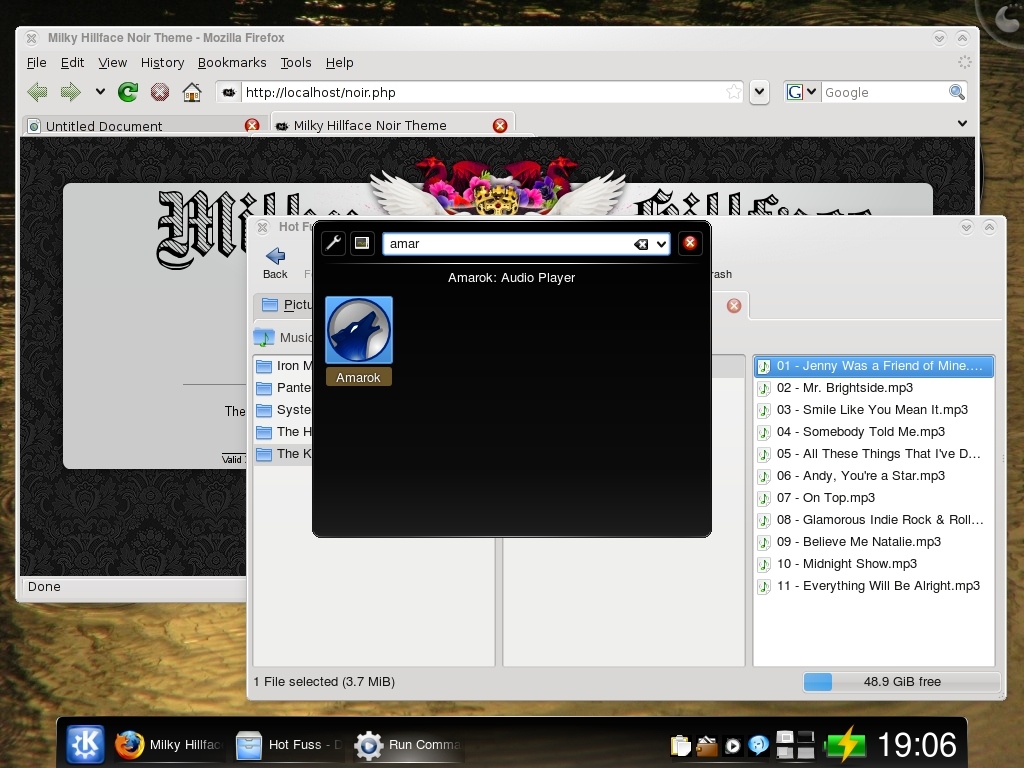Open the wallet manager tray icon
This screenshot has height=768, width=1024.
[x=707, y=745]
